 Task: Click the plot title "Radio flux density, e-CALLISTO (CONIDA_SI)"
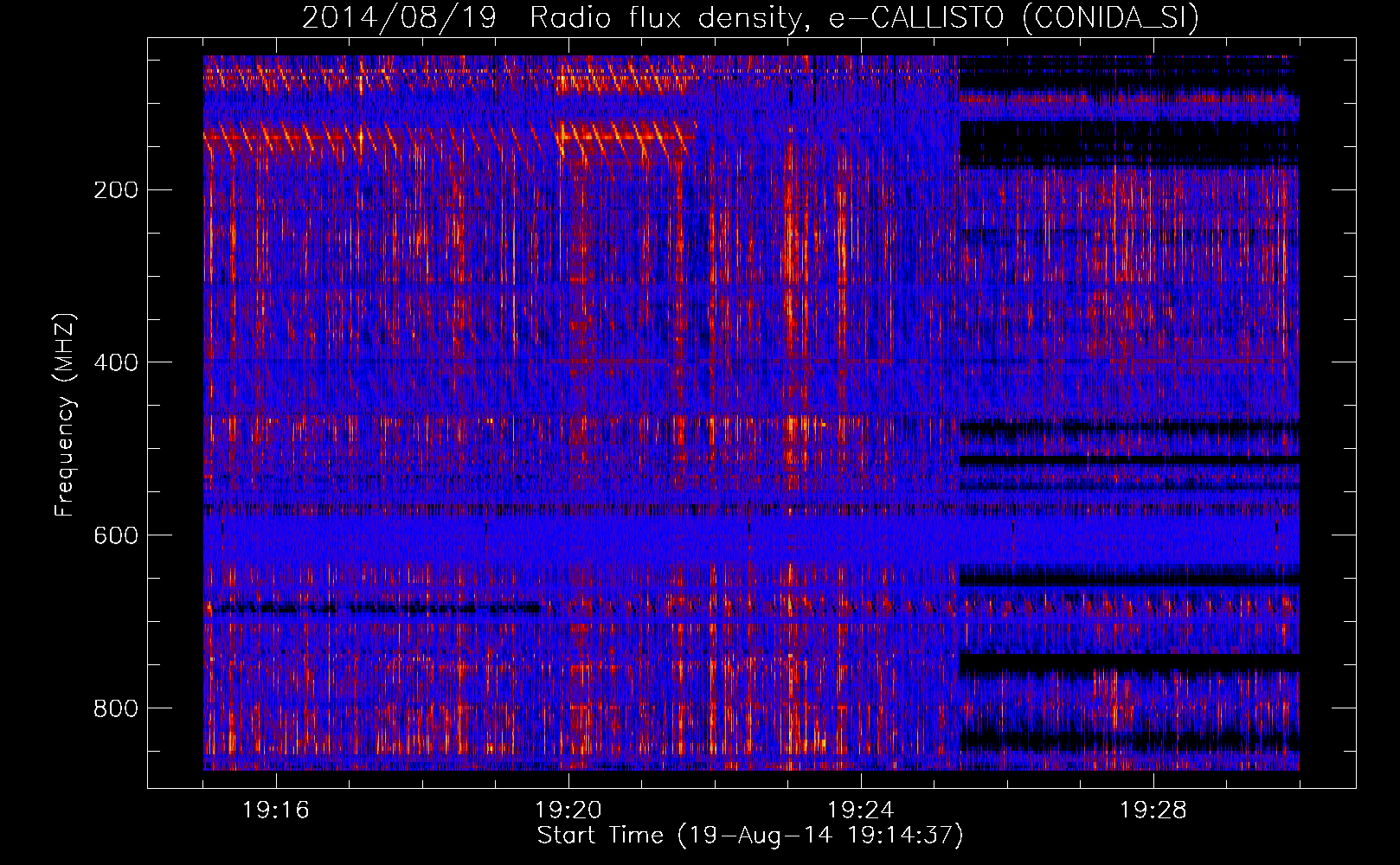[864, 18]
